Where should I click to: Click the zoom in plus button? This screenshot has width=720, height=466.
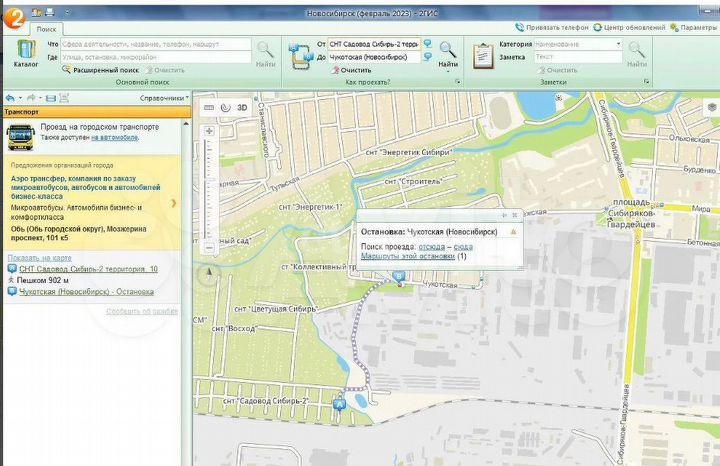coord(208,131)
